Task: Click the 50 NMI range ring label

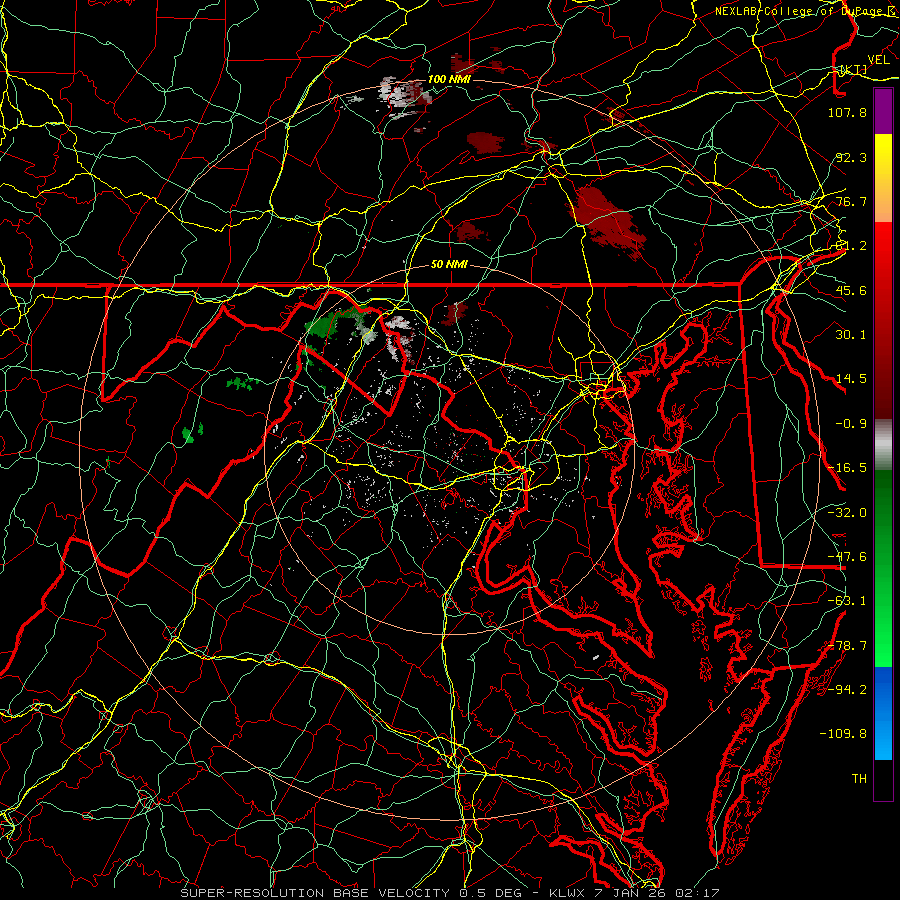Action: (x=449, y=265)
